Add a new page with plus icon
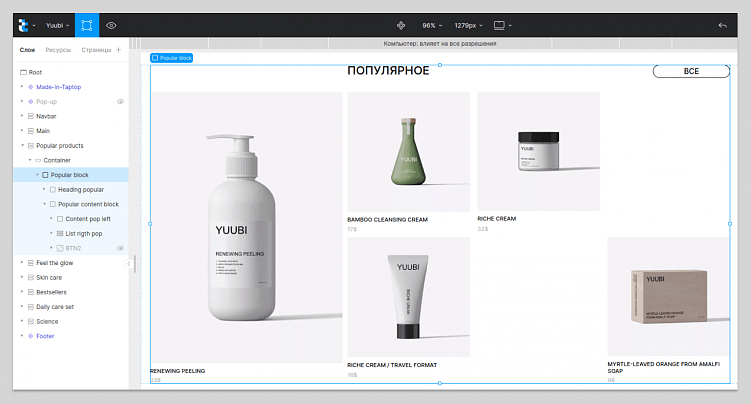This screenshot has height=404, width=751. [x=118, y=49]
